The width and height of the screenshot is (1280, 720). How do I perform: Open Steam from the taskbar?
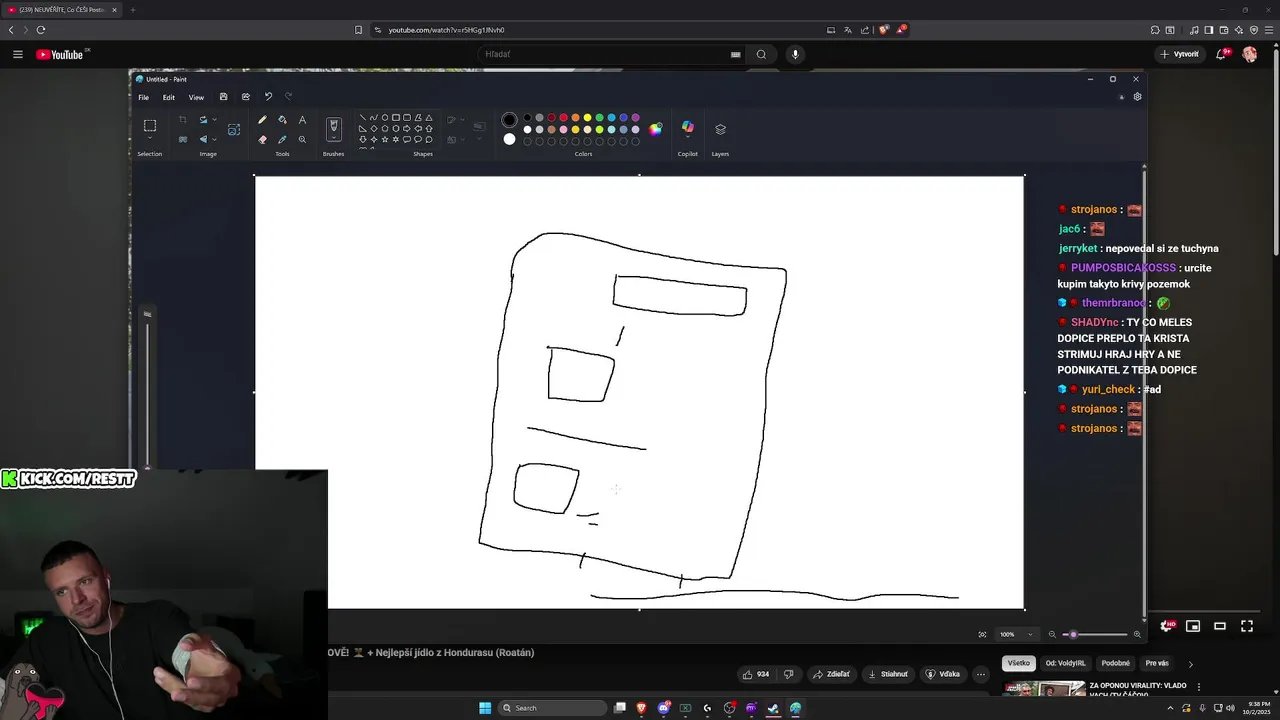pos(773,708)
